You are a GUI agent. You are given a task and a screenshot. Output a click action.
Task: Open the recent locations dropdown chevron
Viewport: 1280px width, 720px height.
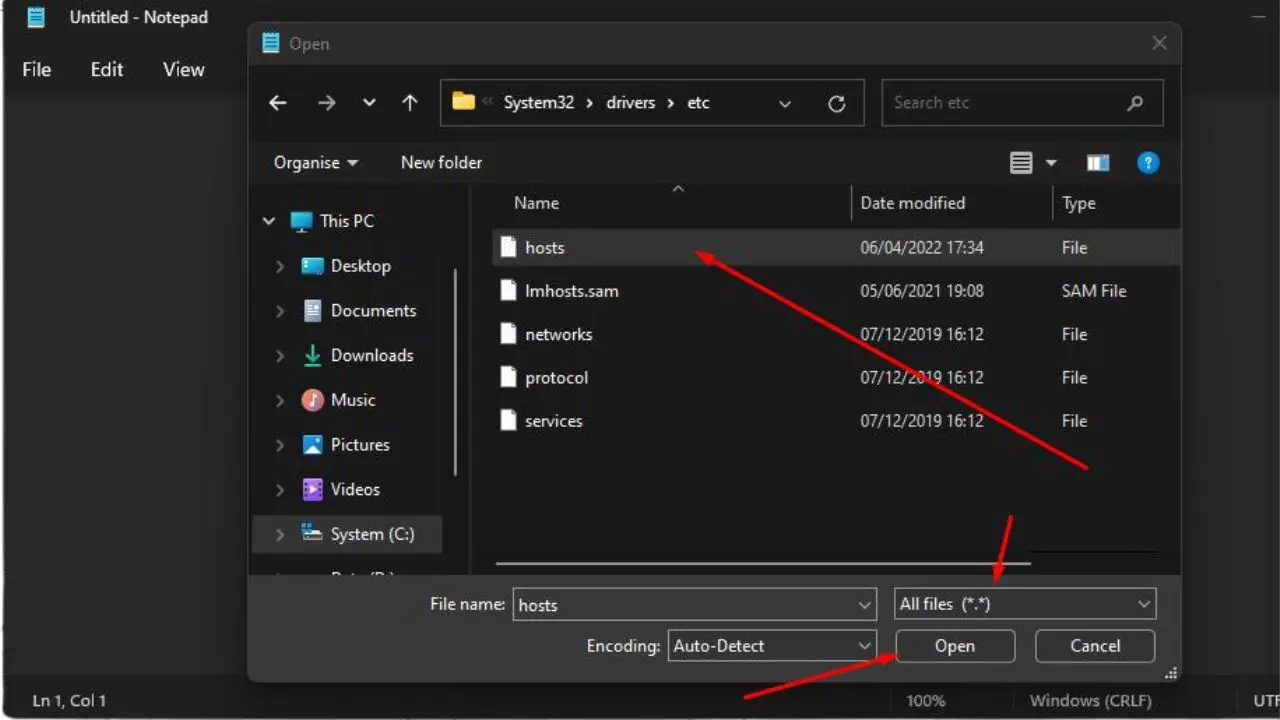point(369,103)
